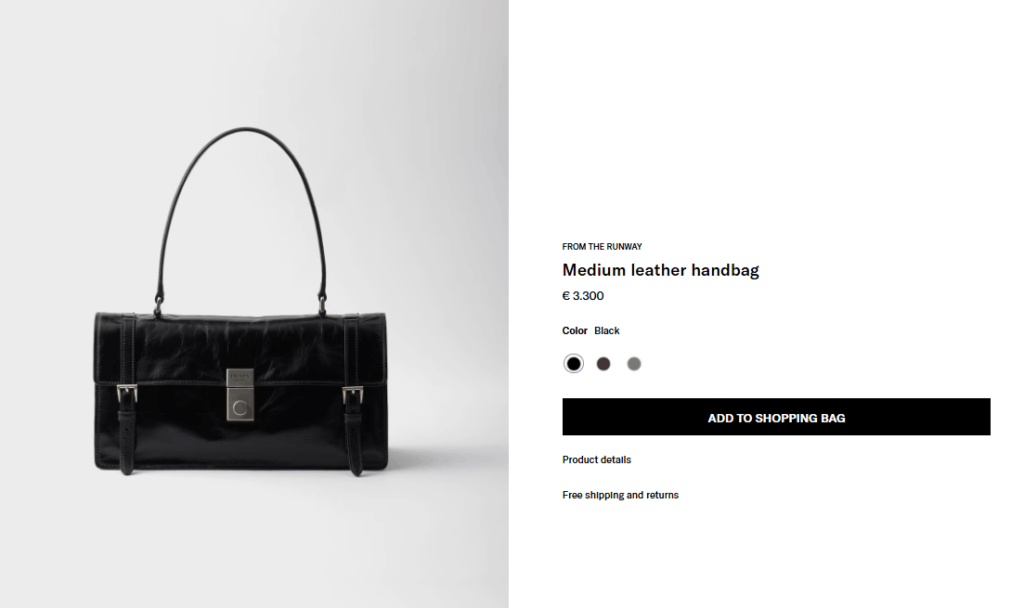Image resolution: width=1024 pixels, height=608 pixels.
Task: Click the handbag's front flap
Action: pyautogui.click(x=240, y=348)
